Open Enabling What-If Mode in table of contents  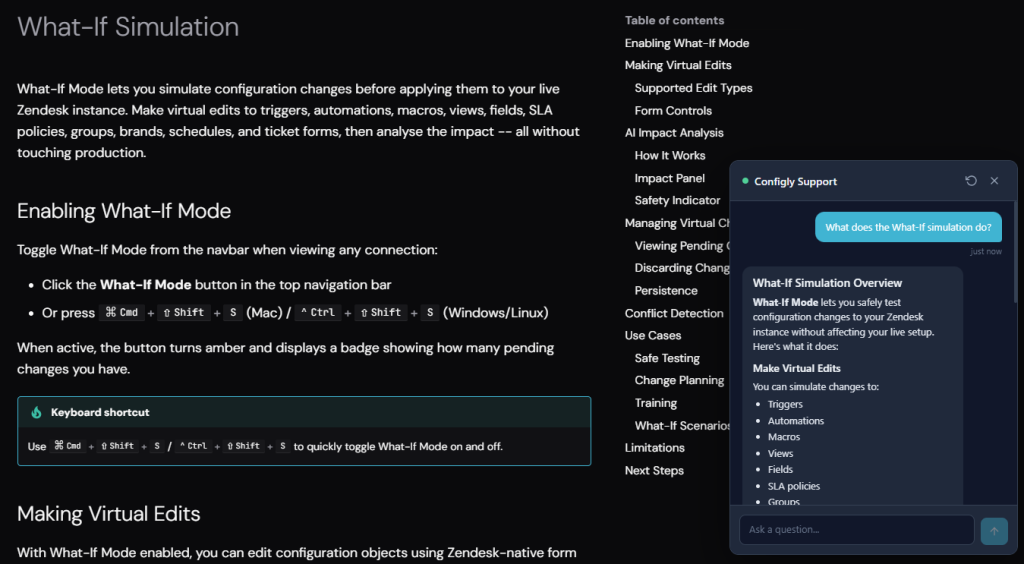(x=686, y=43)
